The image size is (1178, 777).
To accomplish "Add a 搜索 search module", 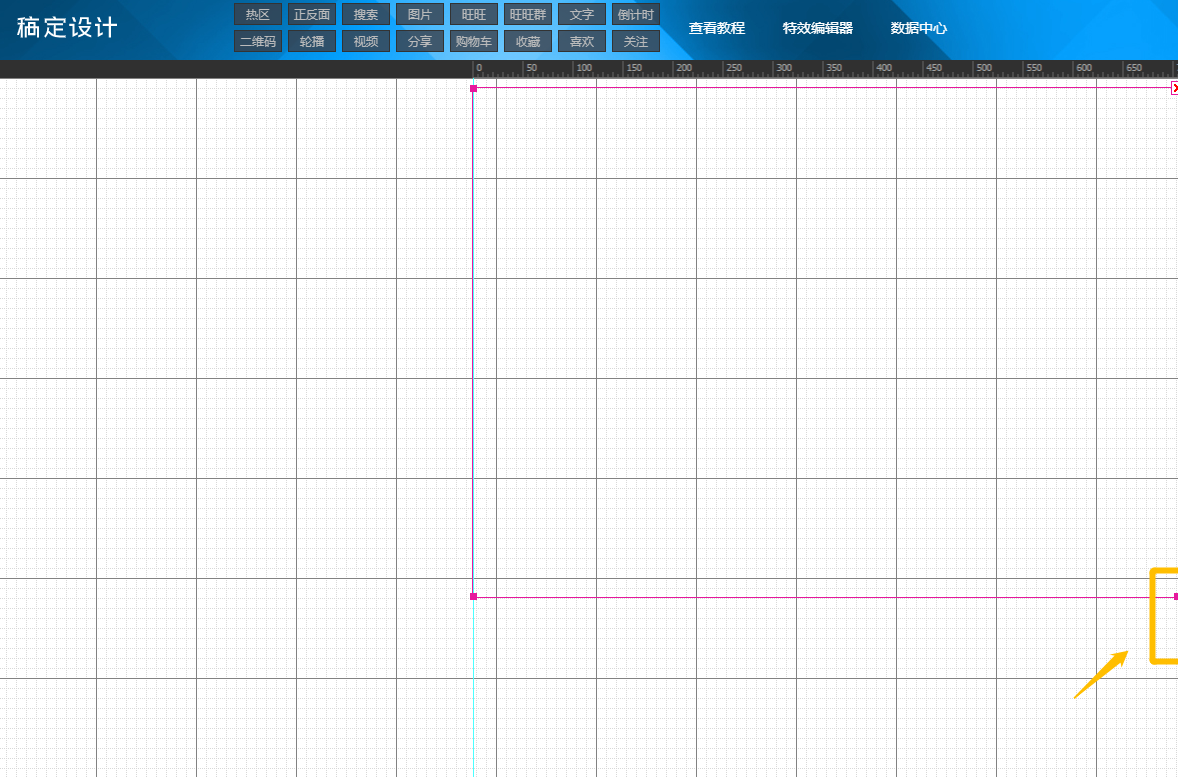I will pyautogui.click(x=366, y=14).
